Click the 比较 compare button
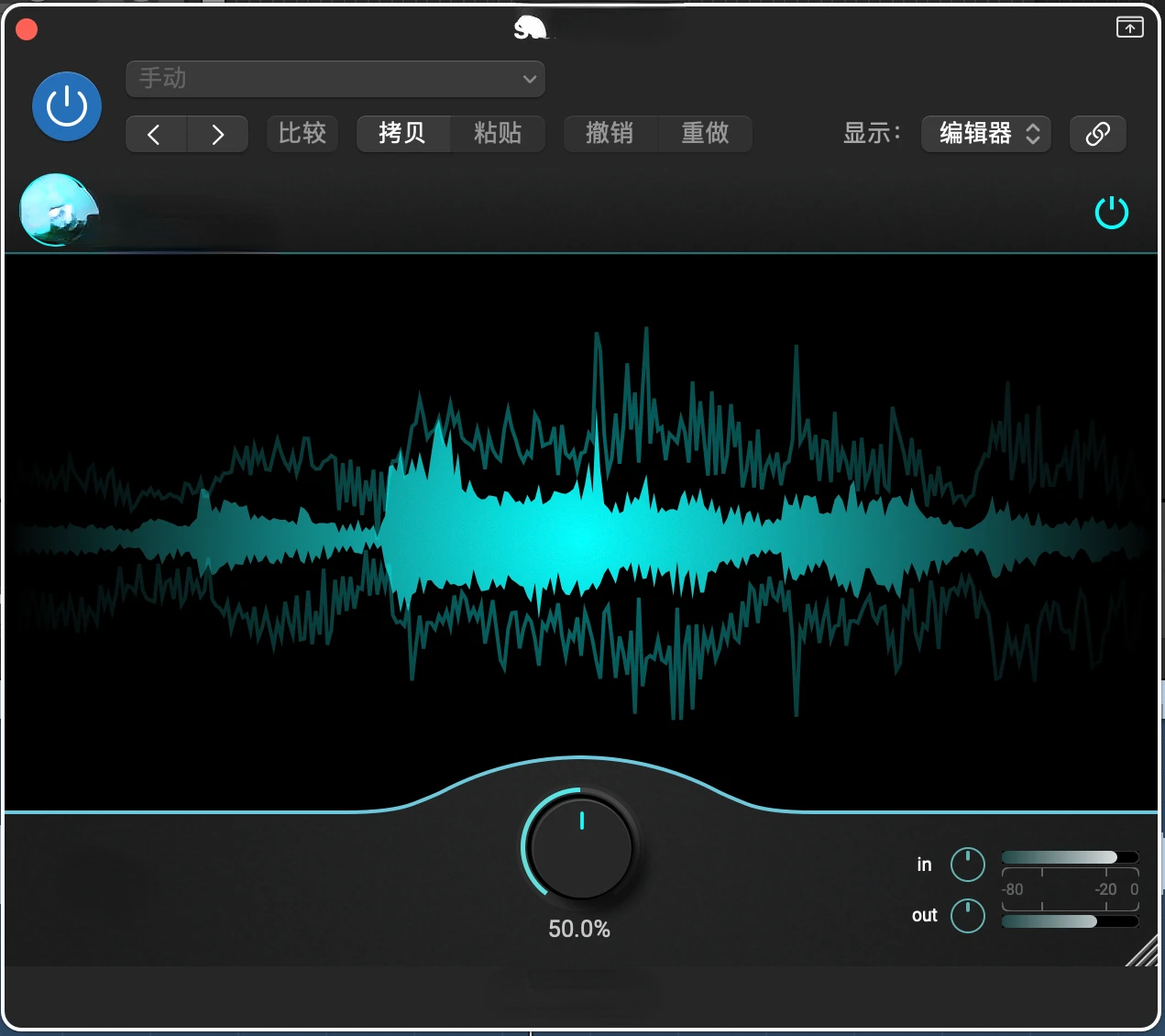This screenshot has width=1165, height=1036. click(x=302, y=134)
